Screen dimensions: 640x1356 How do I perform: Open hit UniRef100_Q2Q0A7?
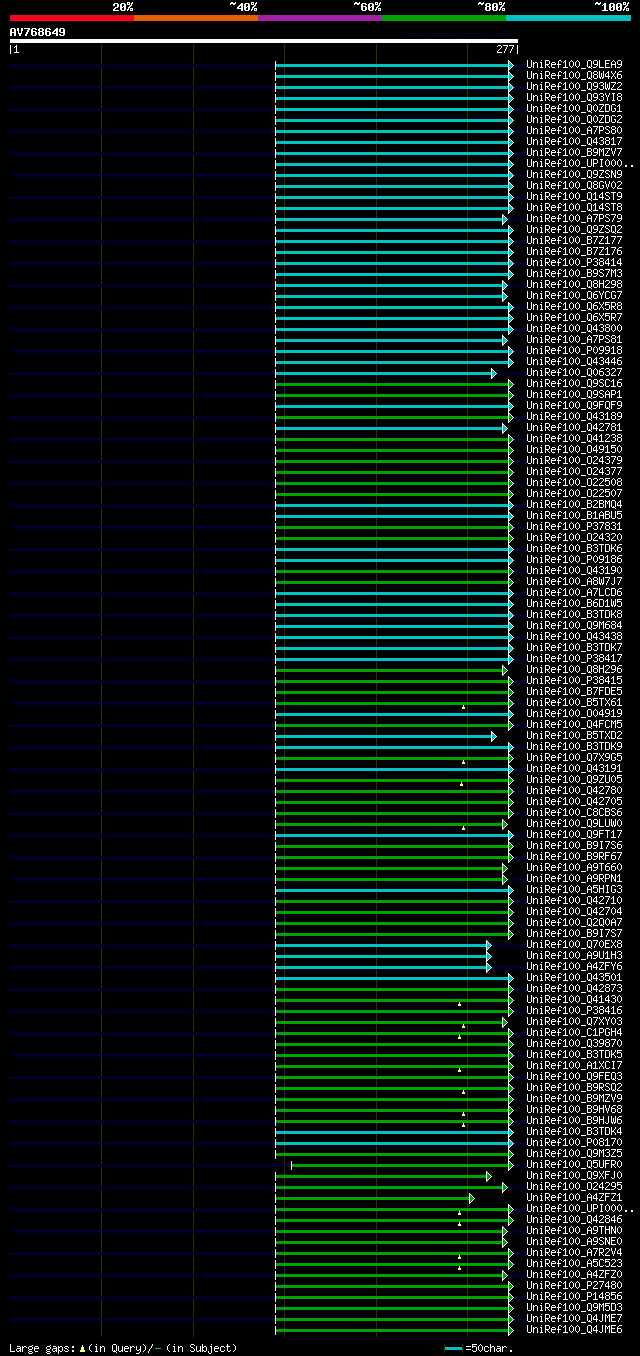(574, 923)
